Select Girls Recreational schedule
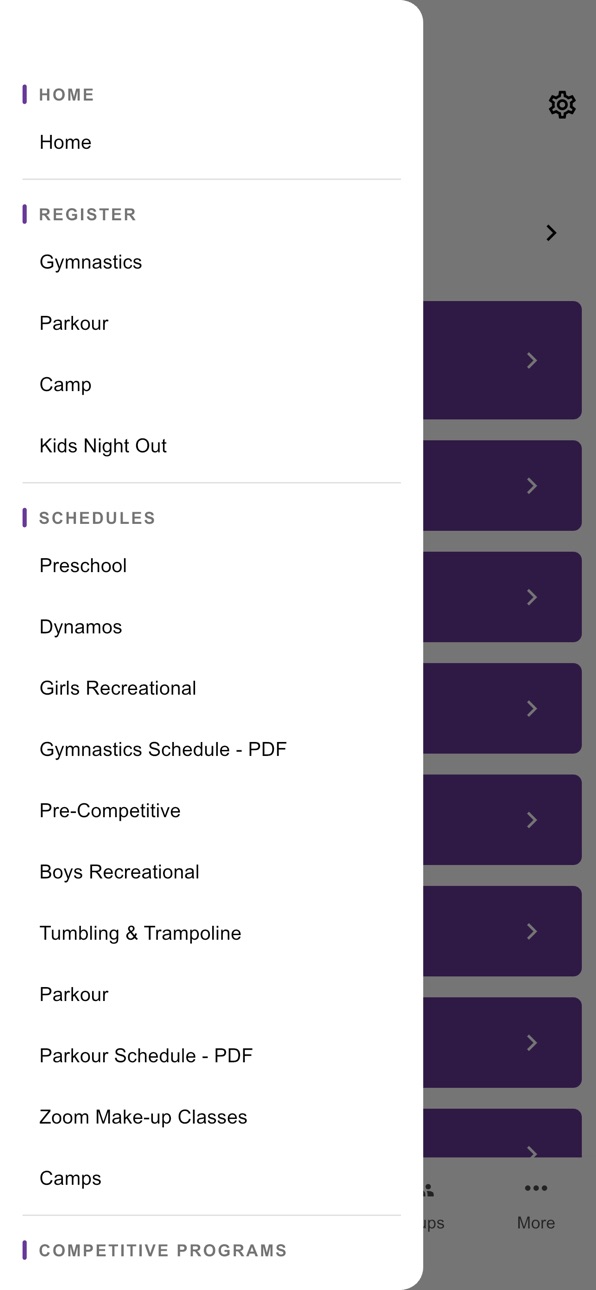The height and width of the screenshot is (1290, 596). (x=118, y=688)
